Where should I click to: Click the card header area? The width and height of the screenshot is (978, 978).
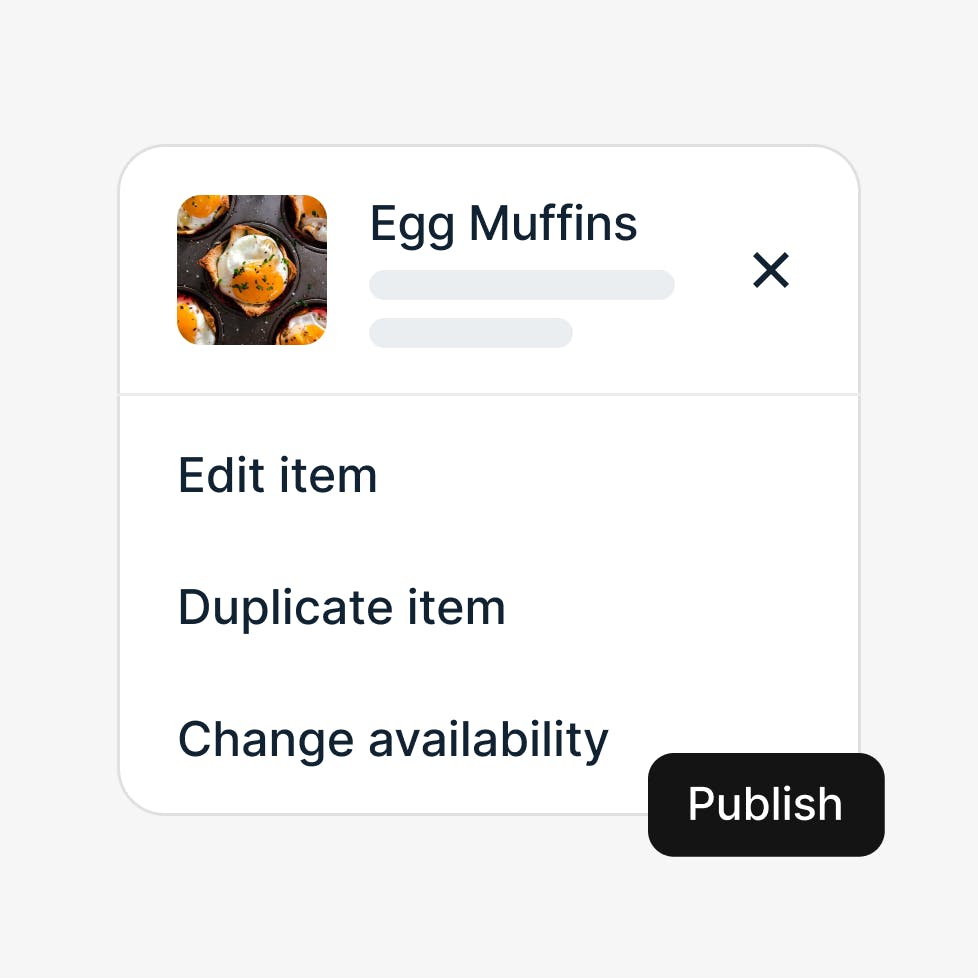(x=489, y=270)
